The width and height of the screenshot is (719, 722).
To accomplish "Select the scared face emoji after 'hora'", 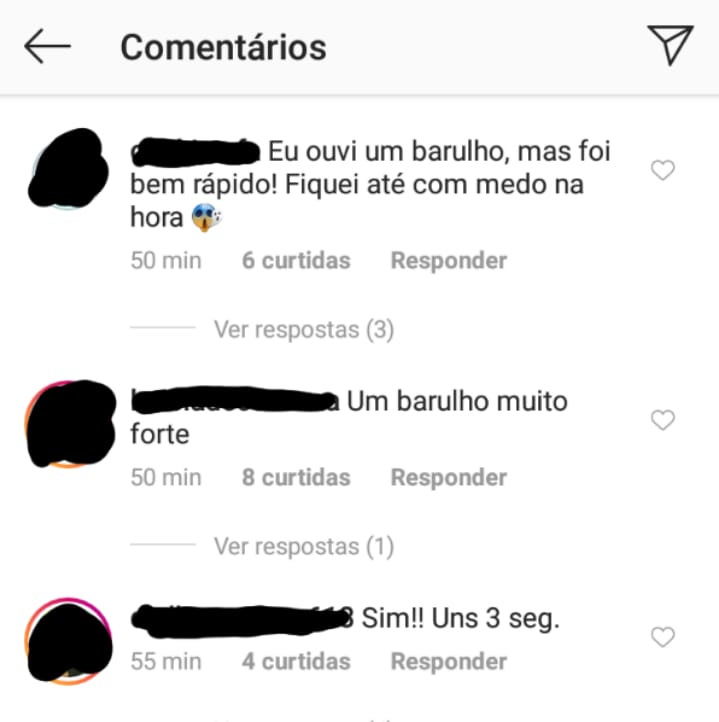I will [206, 218].
